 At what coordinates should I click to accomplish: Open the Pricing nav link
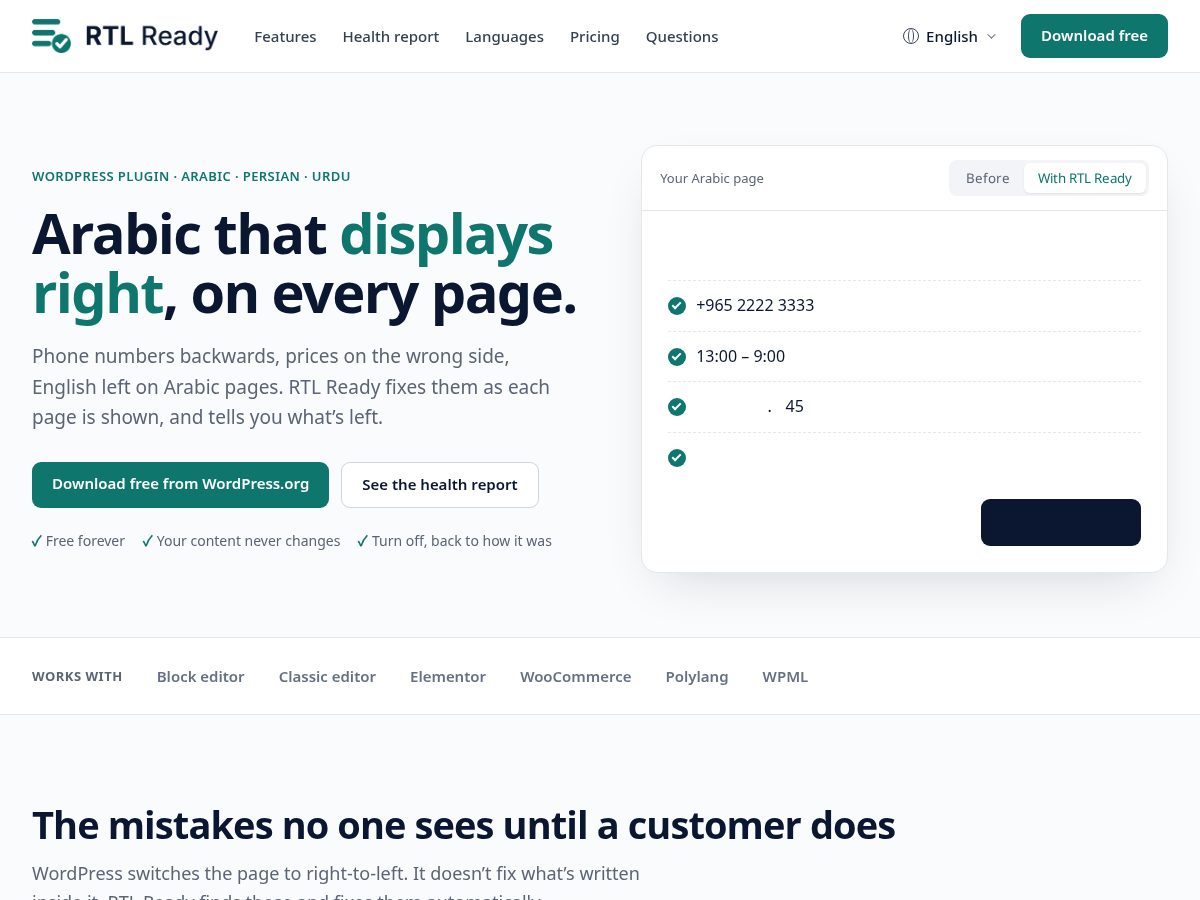595,37
